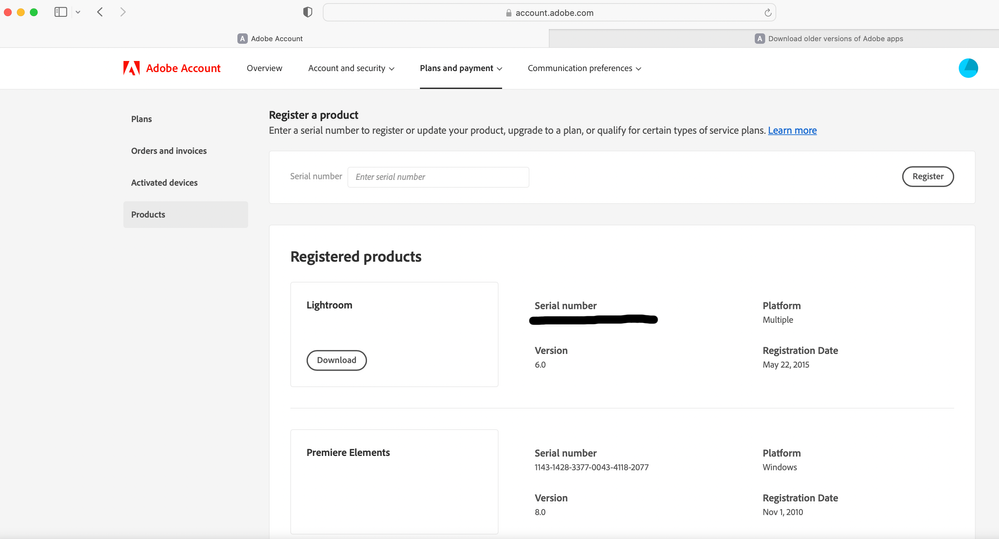This screenshot has height=539, width=999.
Task: Click the Register a product heading
Action: coord(313,115)
